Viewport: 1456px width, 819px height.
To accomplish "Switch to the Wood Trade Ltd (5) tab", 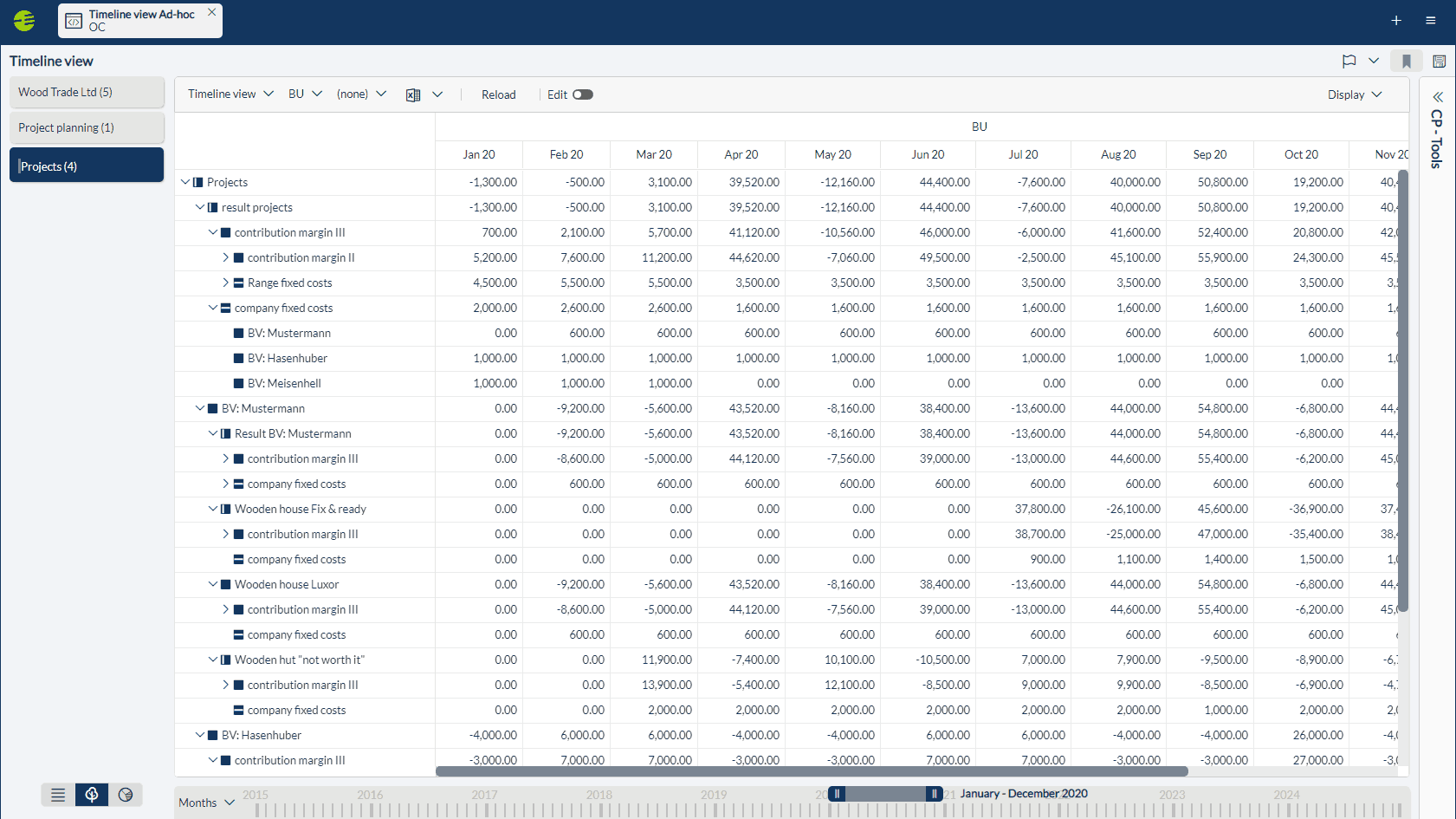I will [x=87, y=92].
